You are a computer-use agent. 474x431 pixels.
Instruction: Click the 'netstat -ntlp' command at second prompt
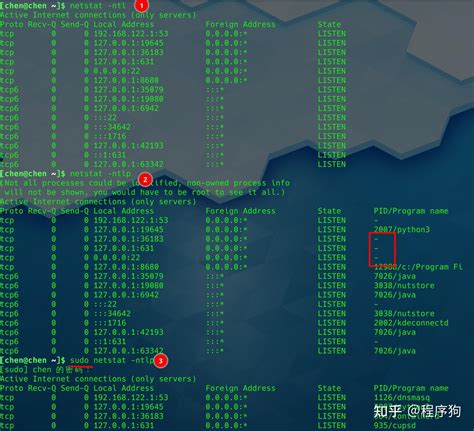[x=100, y=174]
